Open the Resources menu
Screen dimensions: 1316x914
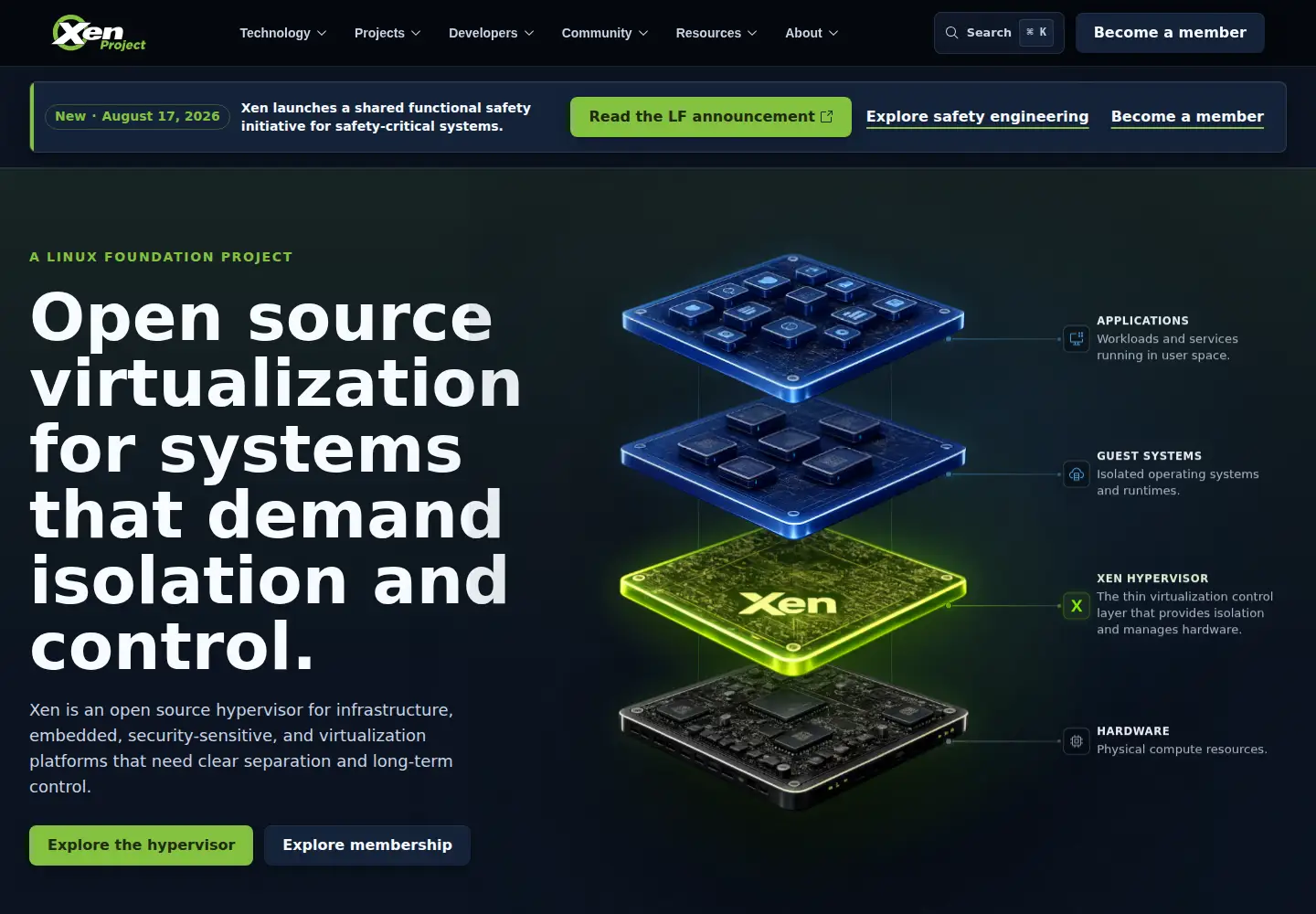pyautogui.click(x=716, y=33)
